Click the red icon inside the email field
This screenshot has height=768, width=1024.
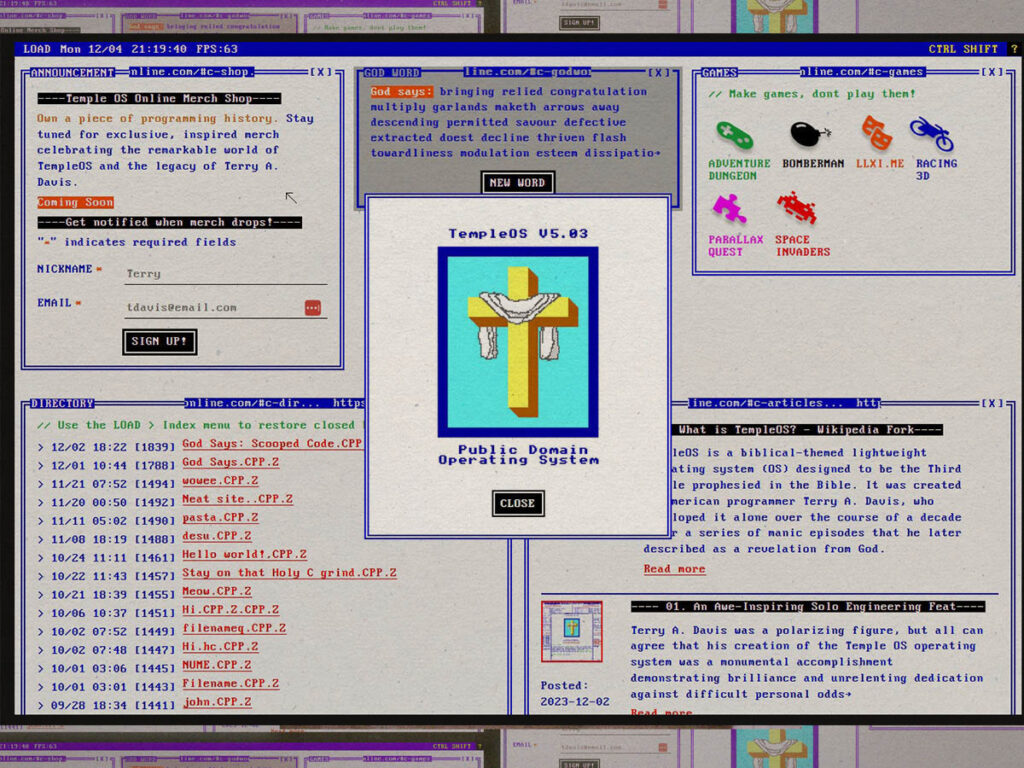(x=313, y=308)
